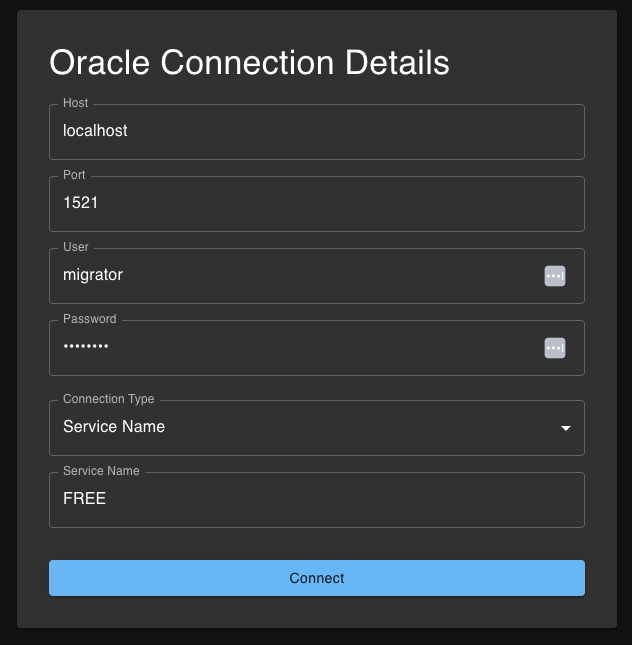Click the 'localhost' text value
The image size is (632, 645).
point(95,131)
